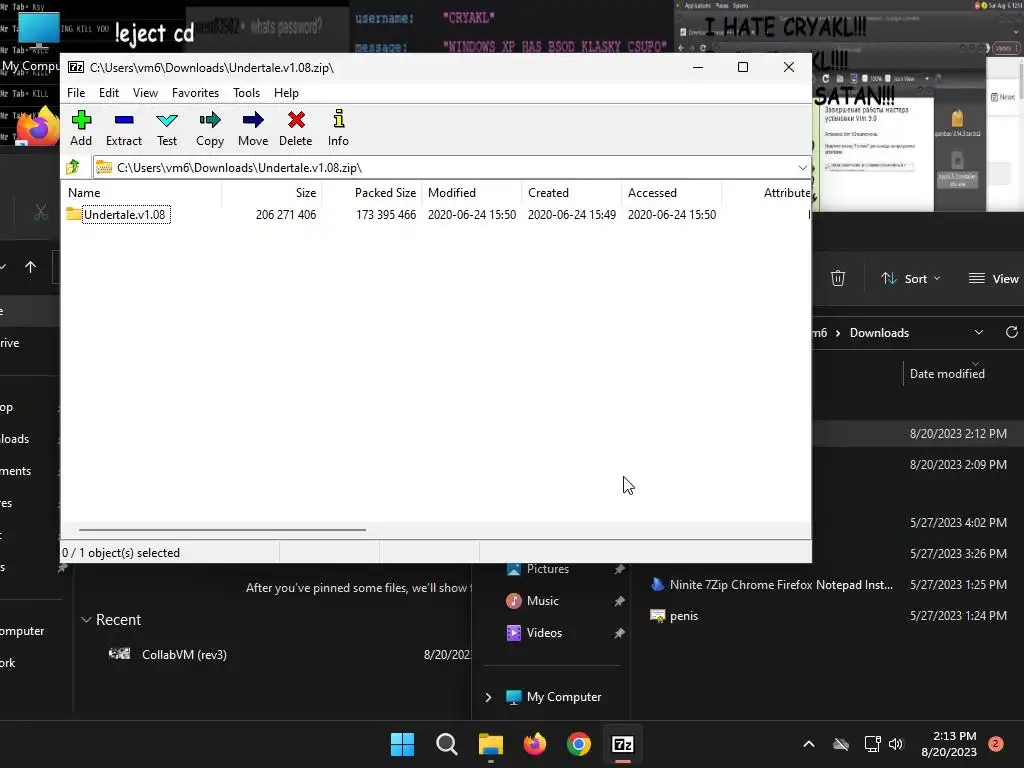This screenshot has width=1024, height=768.
Task: Open the Favorites menu
Action: (x=195, y=93)
